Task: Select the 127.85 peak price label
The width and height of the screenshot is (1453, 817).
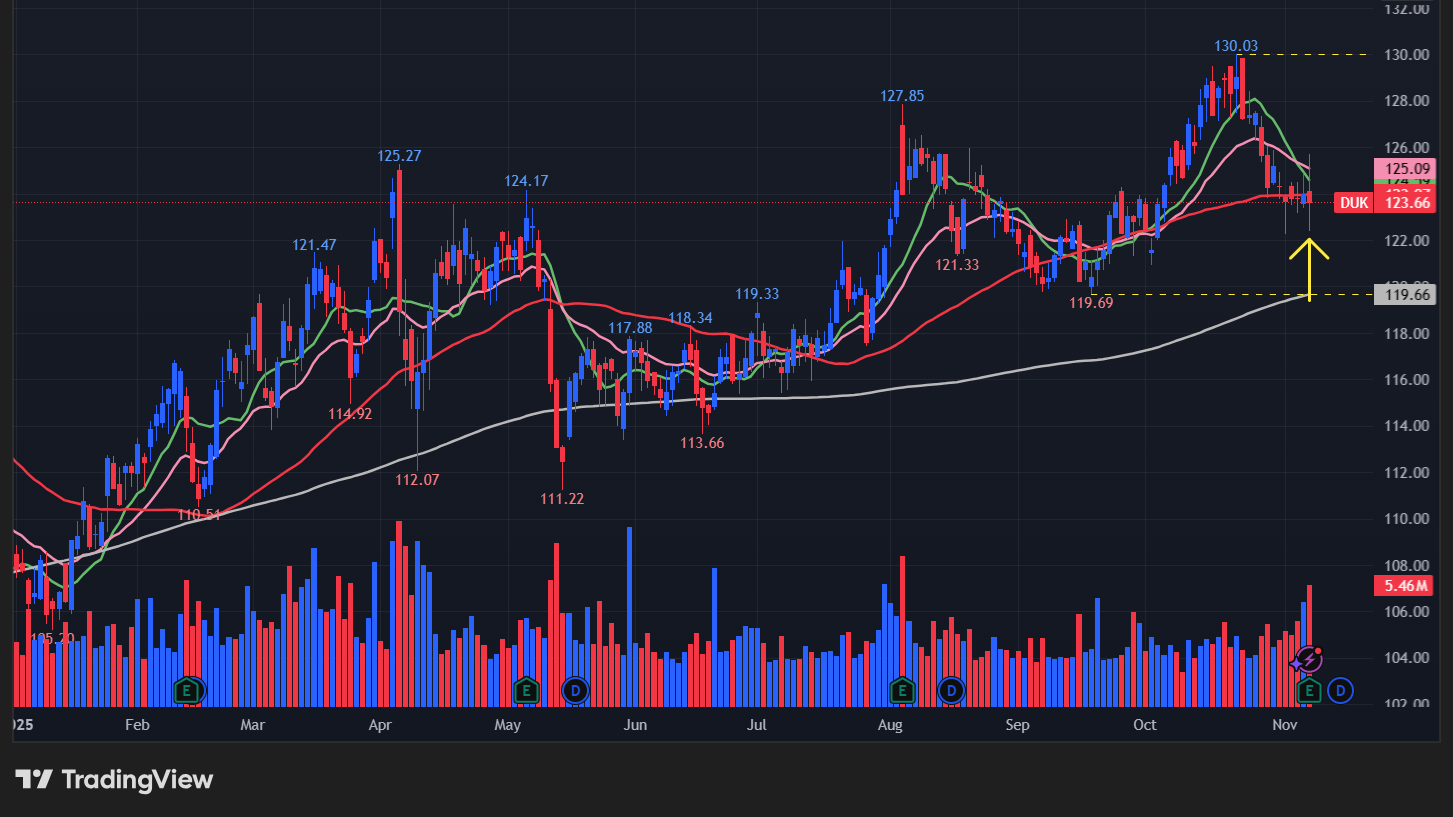Action: tap(902, 96)
